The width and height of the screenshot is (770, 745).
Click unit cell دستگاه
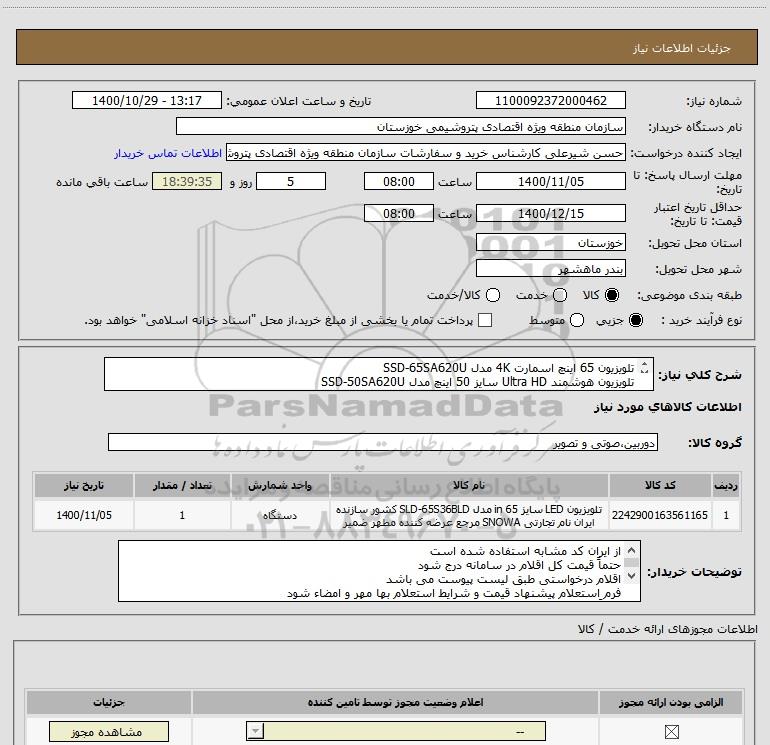pyautogui.click(x=280, y=515)
